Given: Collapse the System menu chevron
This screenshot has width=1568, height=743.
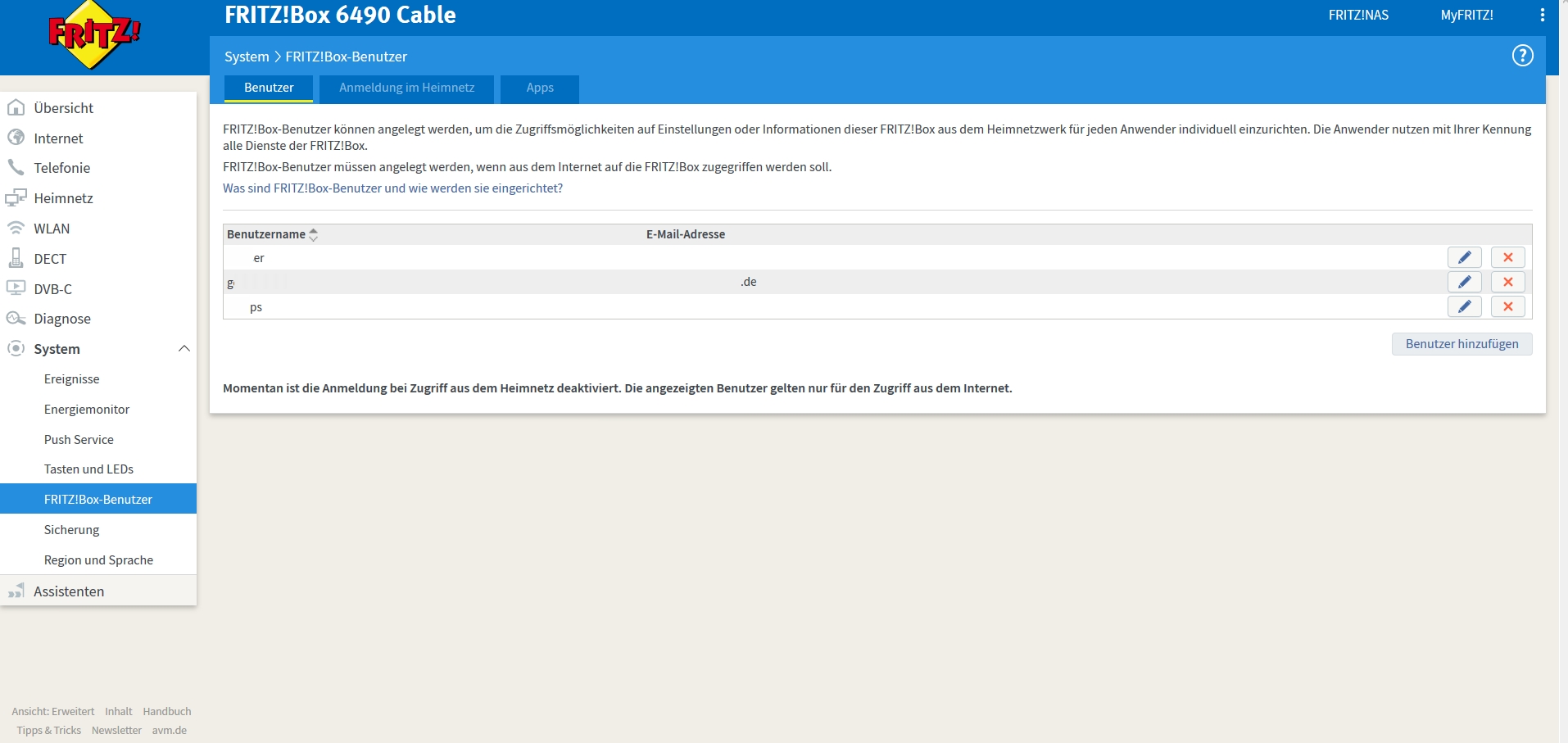Looking at the screenshot, I should point(184,348).
